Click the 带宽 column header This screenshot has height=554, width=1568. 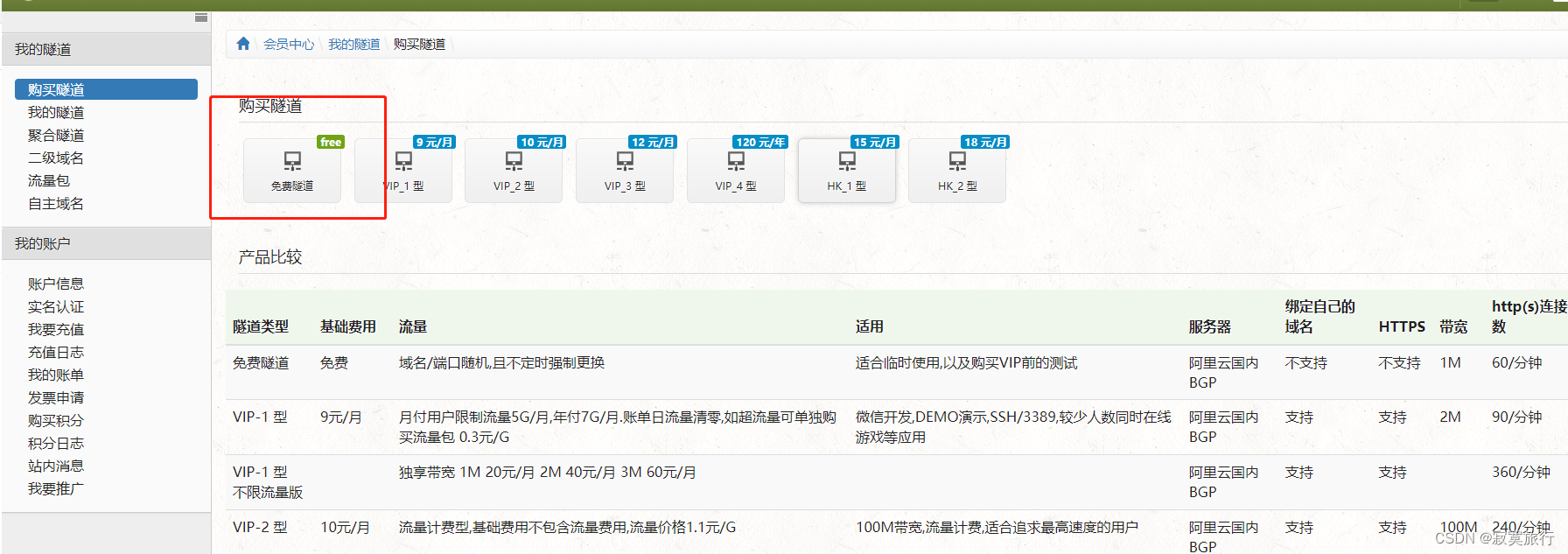[1454, 326]
